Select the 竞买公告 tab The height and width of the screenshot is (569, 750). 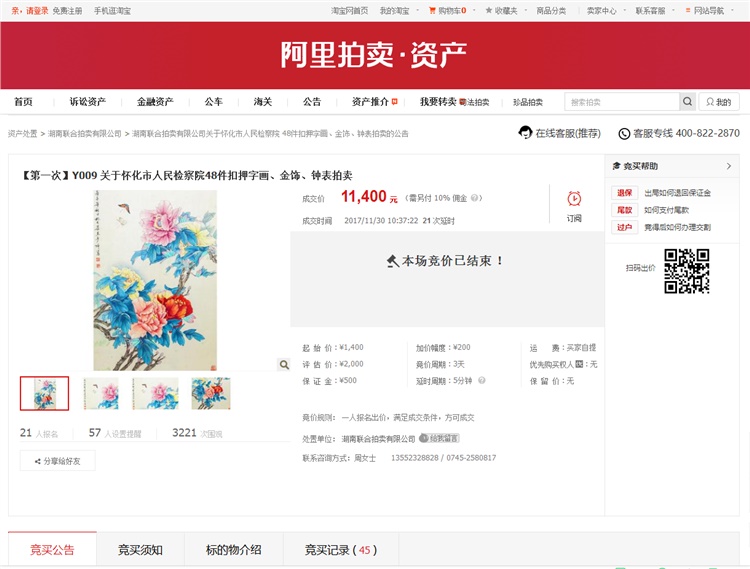coord(52,550)
